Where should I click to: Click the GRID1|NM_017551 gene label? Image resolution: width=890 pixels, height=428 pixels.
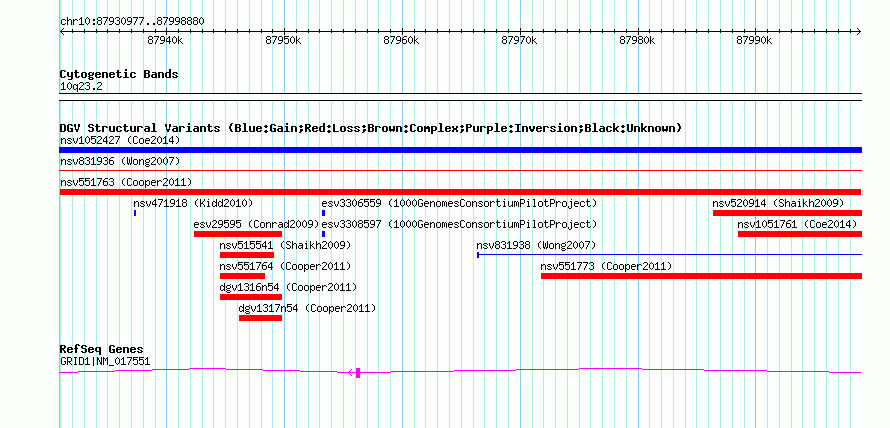click(105, 361)
